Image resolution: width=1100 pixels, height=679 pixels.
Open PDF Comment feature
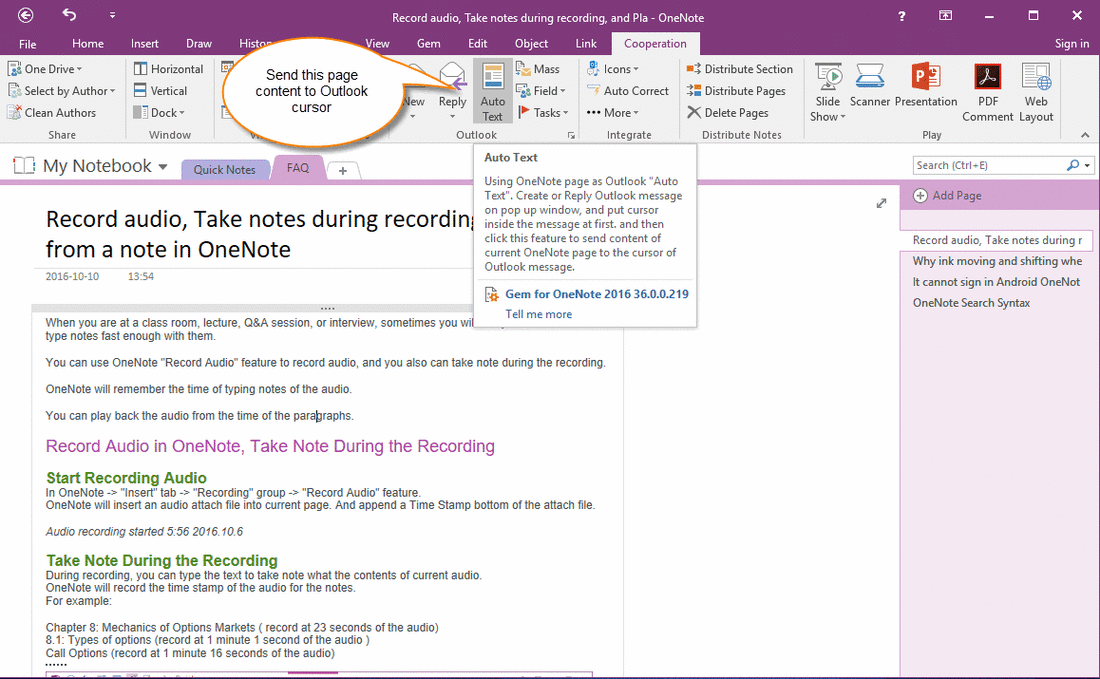coord(988,91)
